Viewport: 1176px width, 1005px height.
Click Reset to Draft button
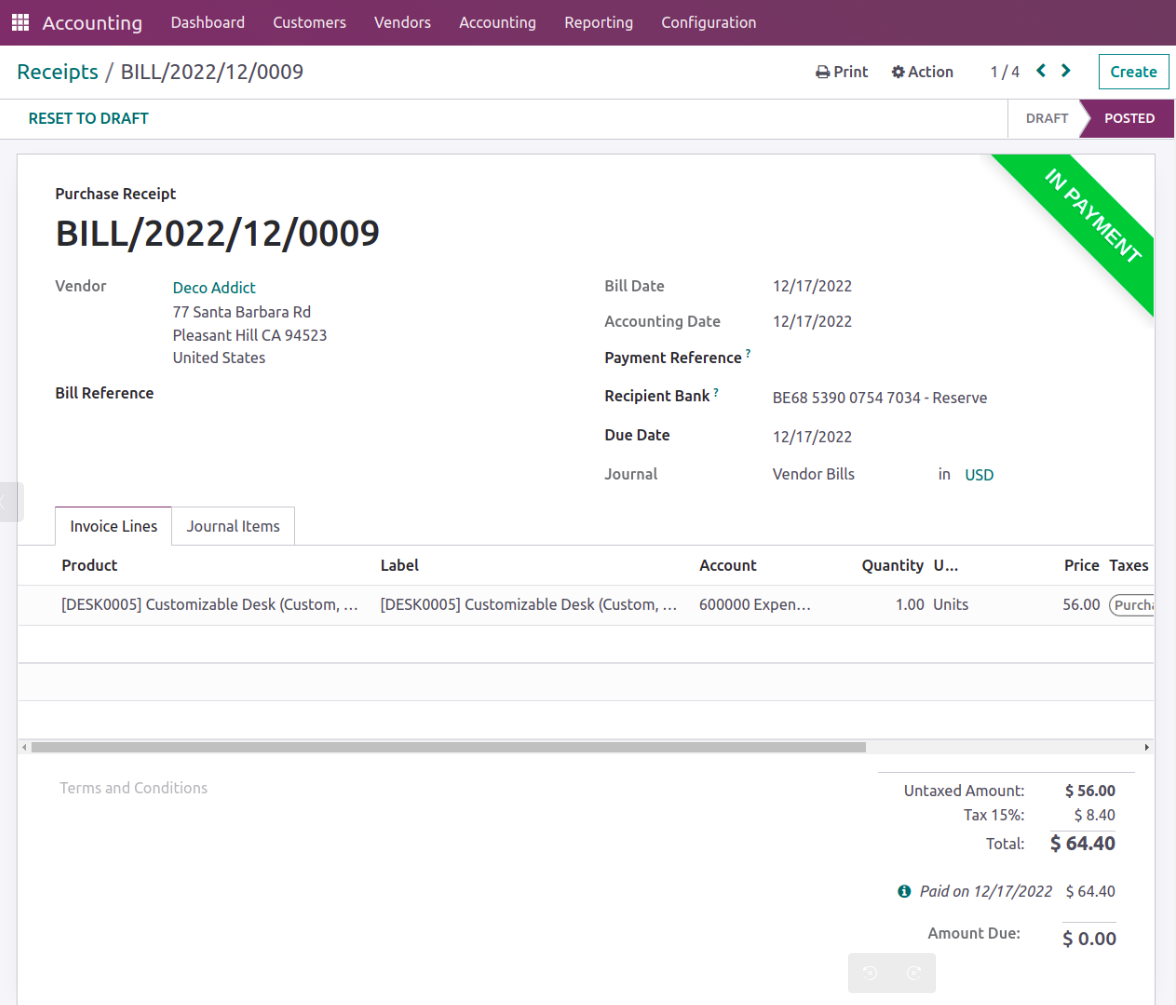(x=88, y=118)
